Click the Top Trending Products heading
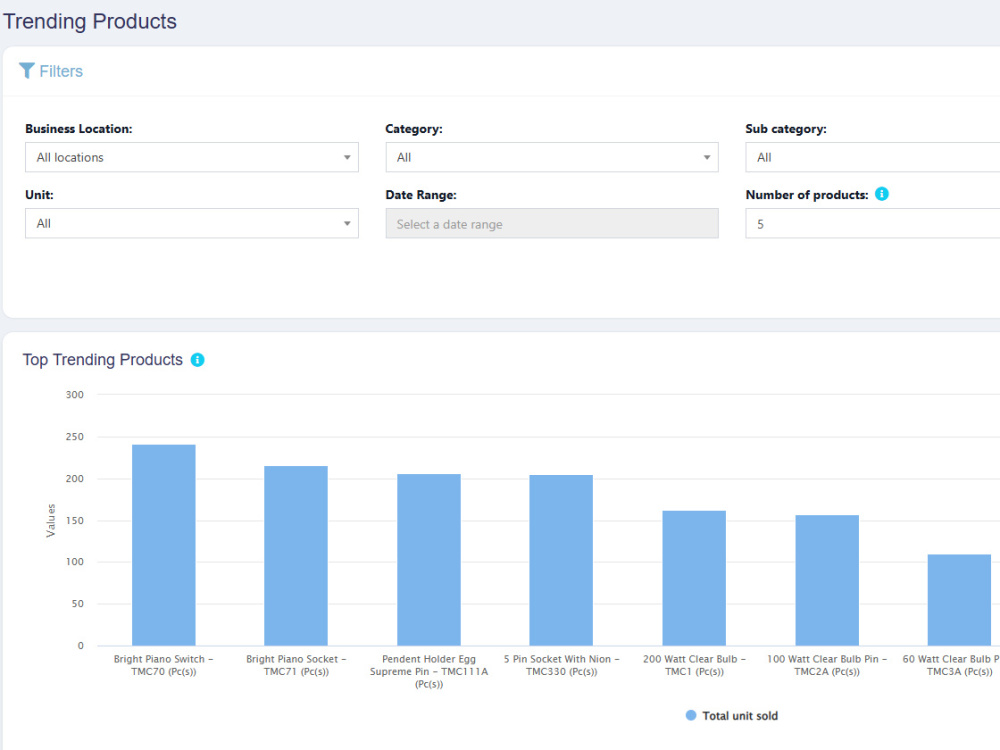The width and height of the screenshot is (1000, 750). point(103,360)
